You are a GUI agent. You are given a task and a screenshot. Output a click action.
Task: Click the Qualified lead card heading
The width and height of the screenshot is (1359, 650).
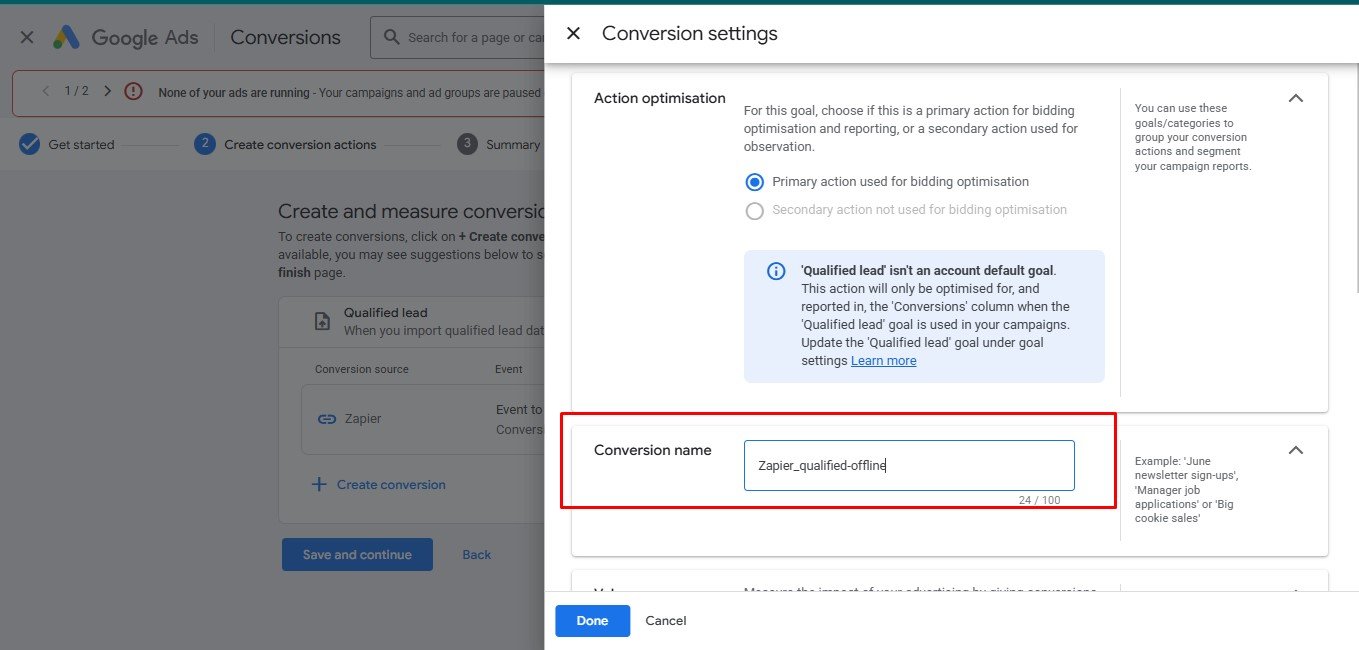[386, 312]
